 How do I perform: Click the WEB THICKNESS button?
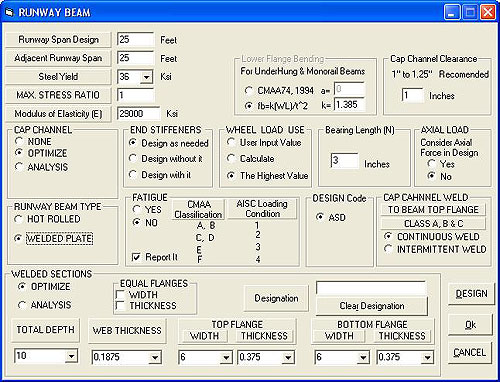[x=127, y=330]
